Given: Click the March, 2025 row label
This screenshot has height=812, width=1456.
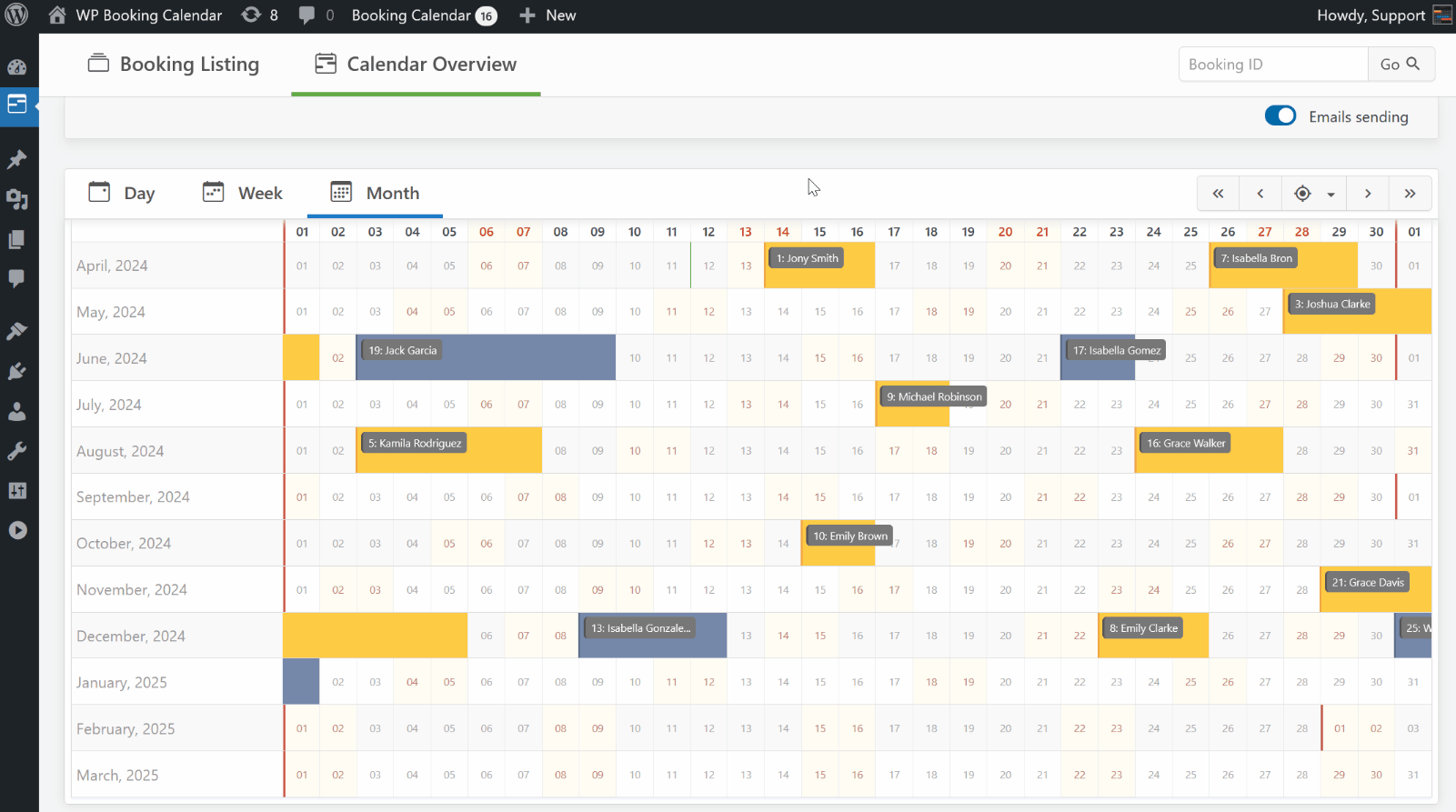Looking at the screenshot, I should tap(117, 775).
